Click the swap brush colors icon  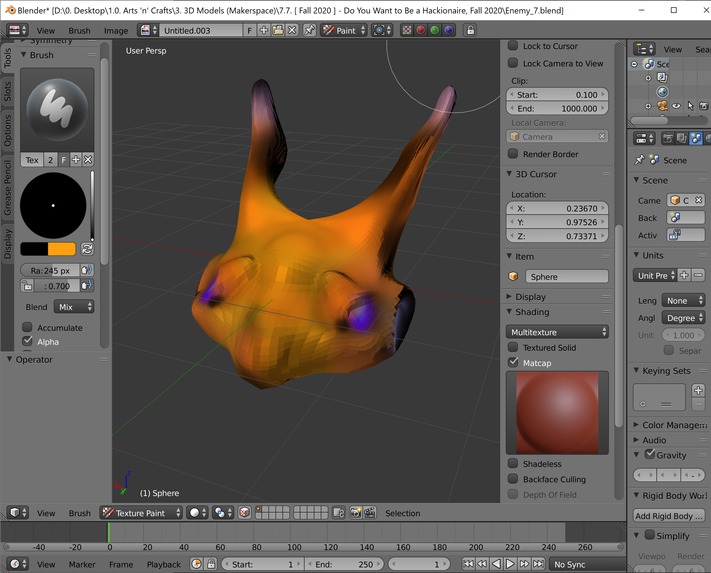87,249
